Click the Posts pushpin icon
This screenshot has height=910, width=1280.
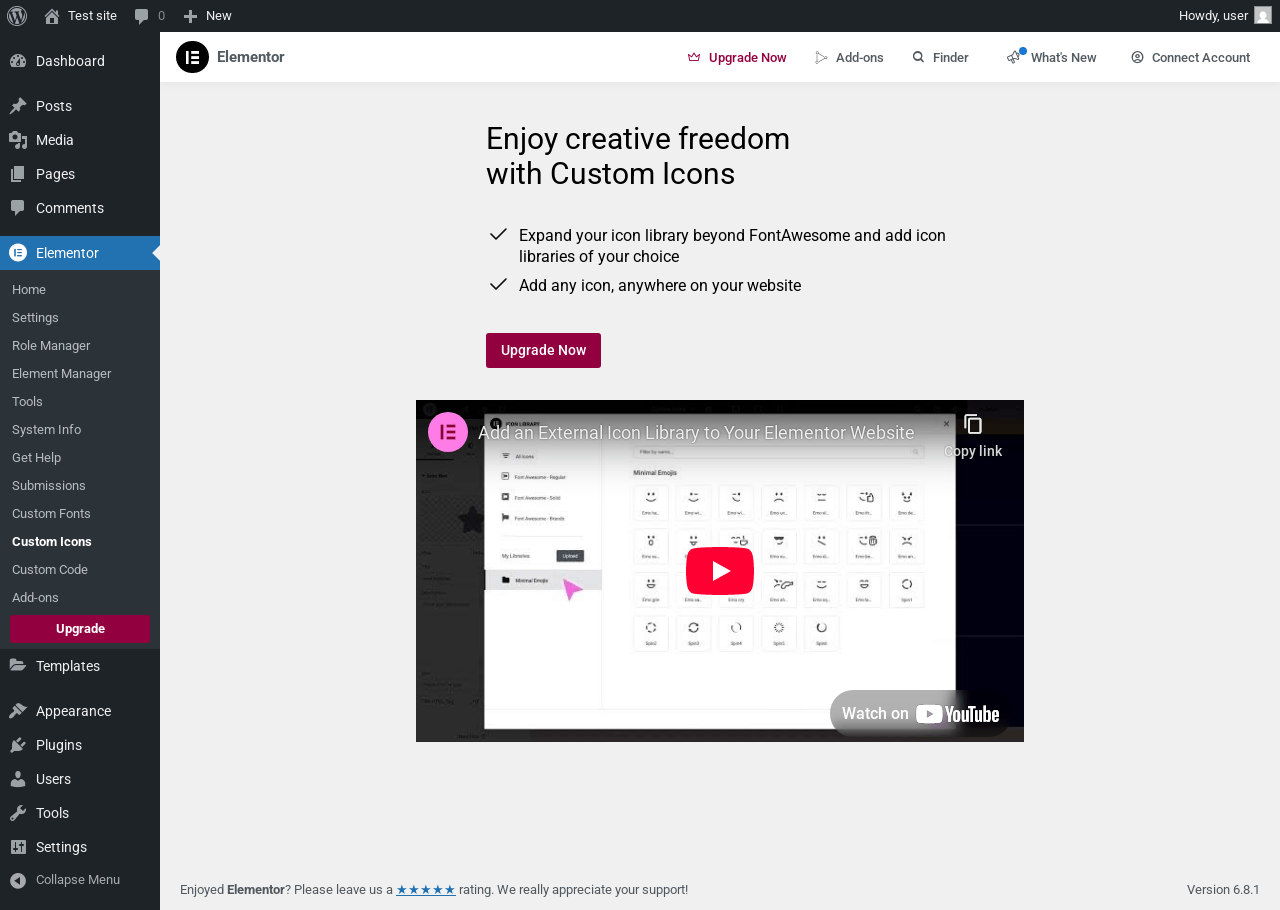tap(18, 106)
